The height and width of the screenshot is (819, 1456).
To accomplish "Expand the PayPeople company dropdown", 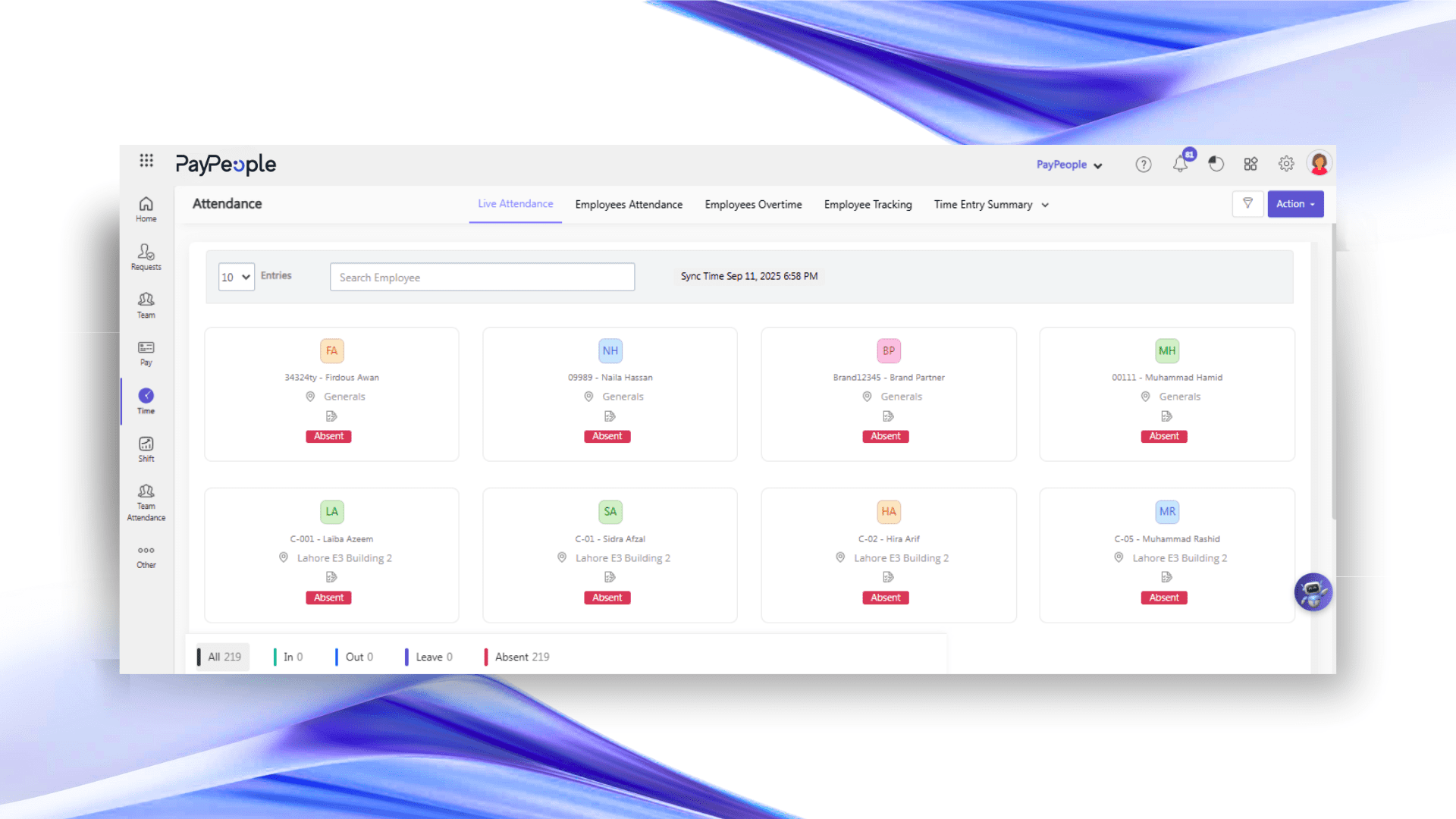I will [x=1069, y=165].
